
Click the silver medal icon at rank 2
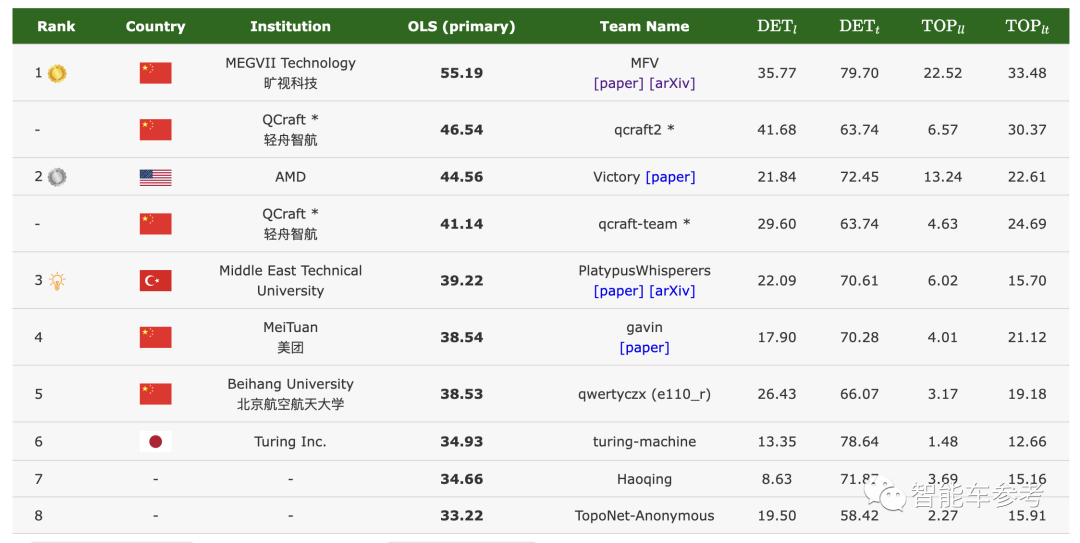tap(57, 177)
